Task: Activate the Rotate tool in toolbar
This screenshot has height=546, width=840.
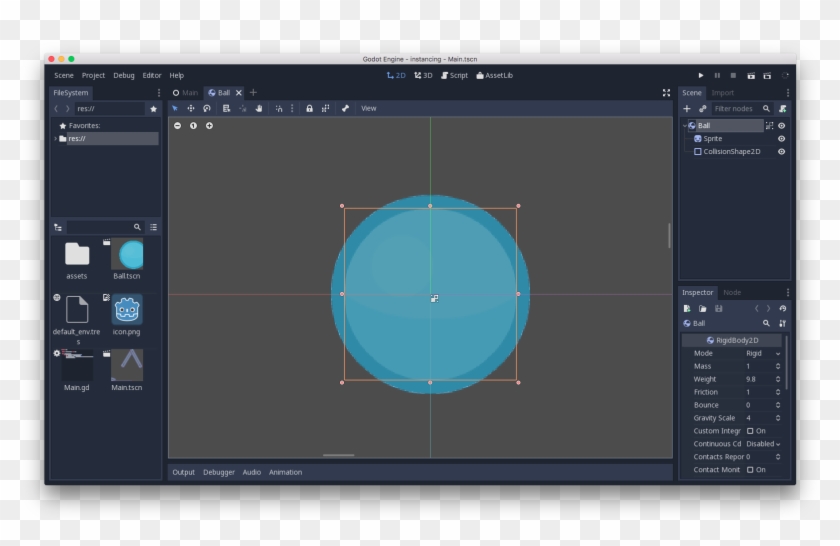Action: click(x=207, y=108)
